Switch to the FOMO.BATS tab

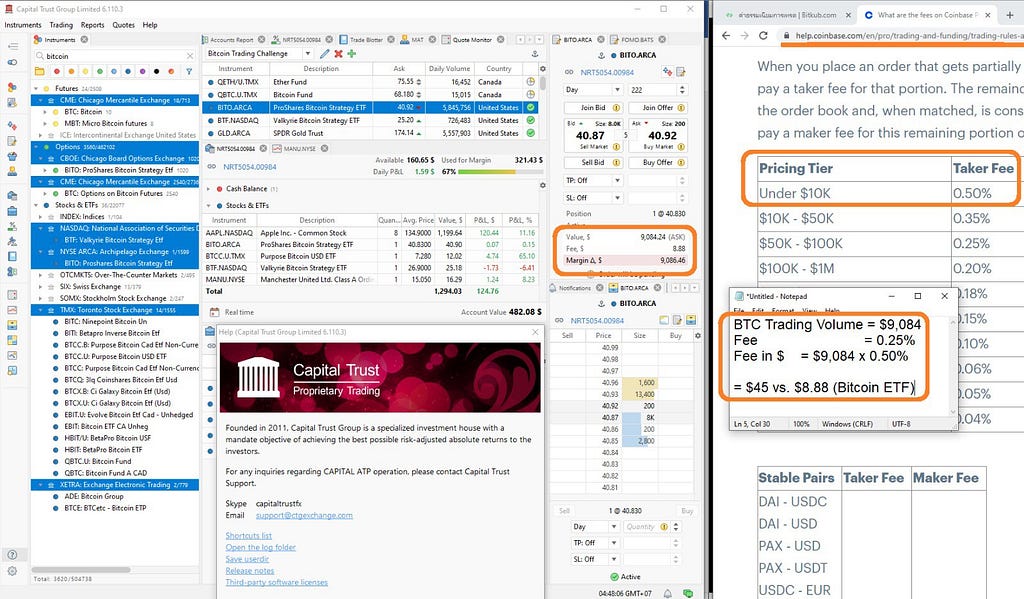(637, 40)
